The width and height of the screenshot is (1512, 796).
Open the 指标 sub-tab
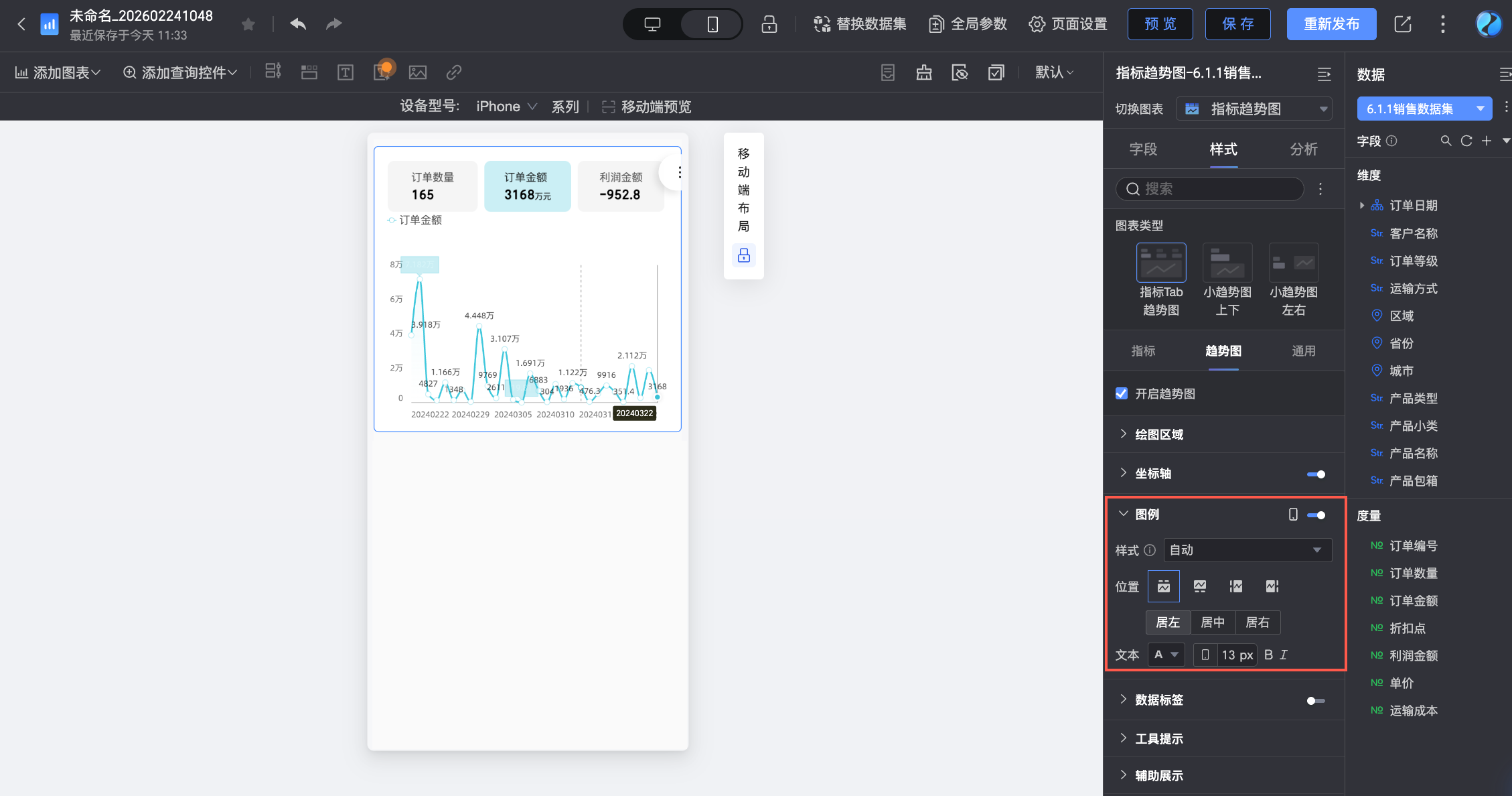1143,350
